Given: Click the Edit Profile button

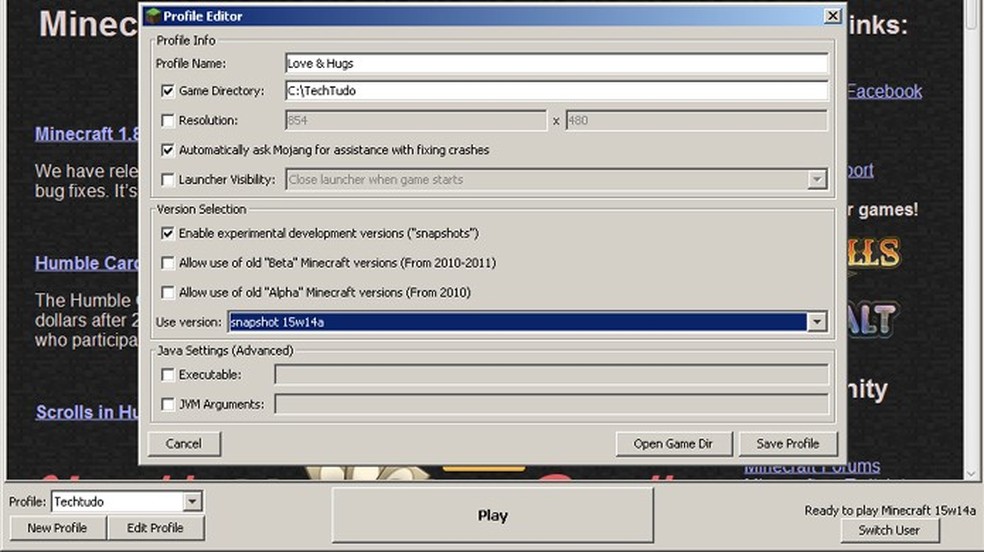Looking at the screenshot, I should click(155, 528).
